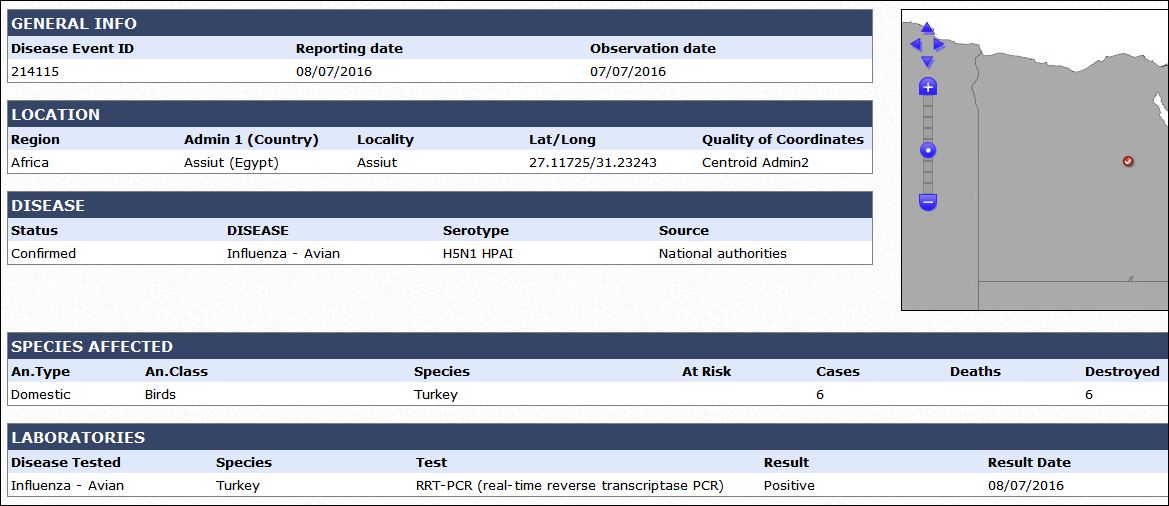Pan the map west with the left arrow

916,45
